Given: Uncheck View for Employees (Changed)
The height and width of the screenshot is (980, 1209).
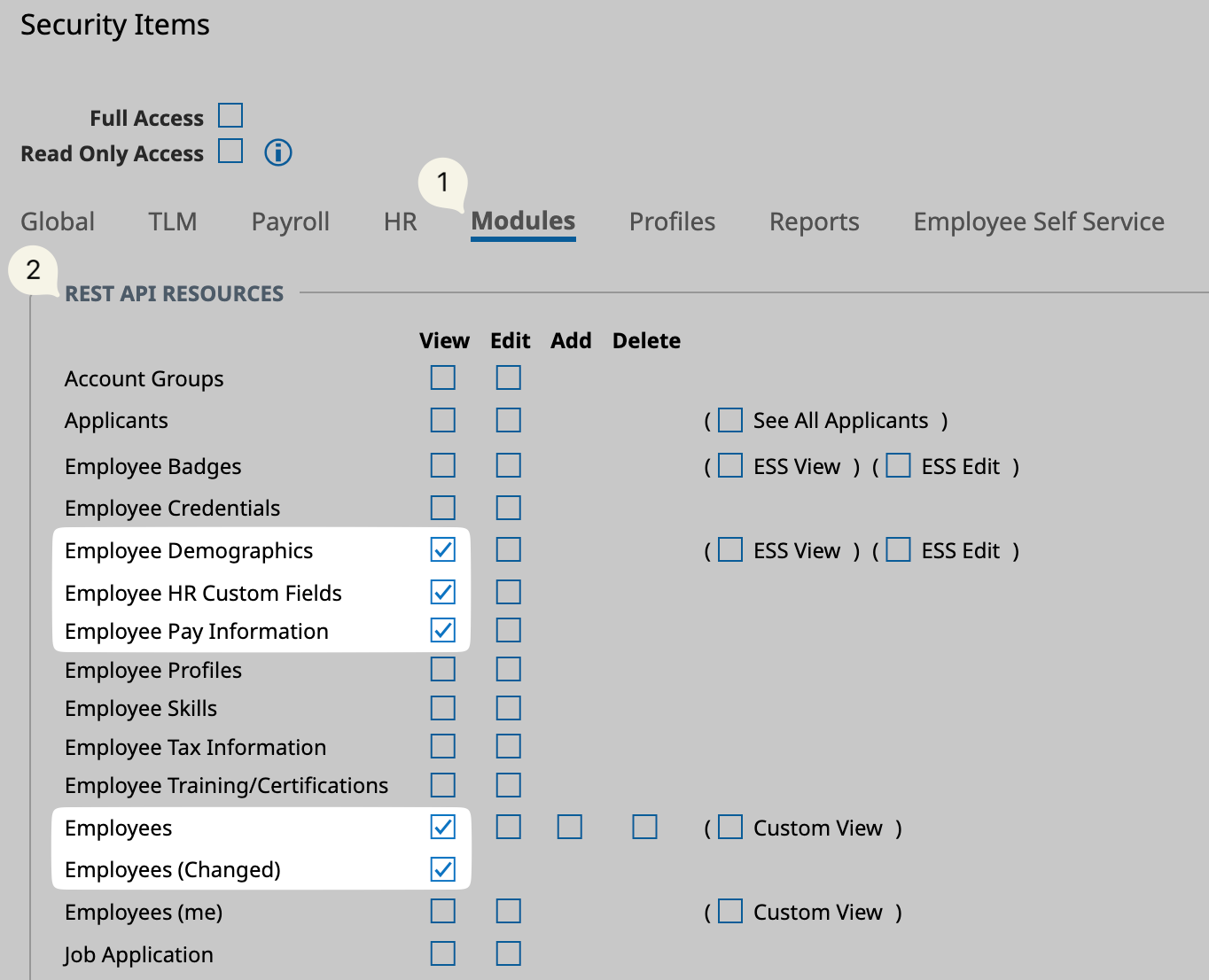Looking at the screenshot, I should point(443,869).
